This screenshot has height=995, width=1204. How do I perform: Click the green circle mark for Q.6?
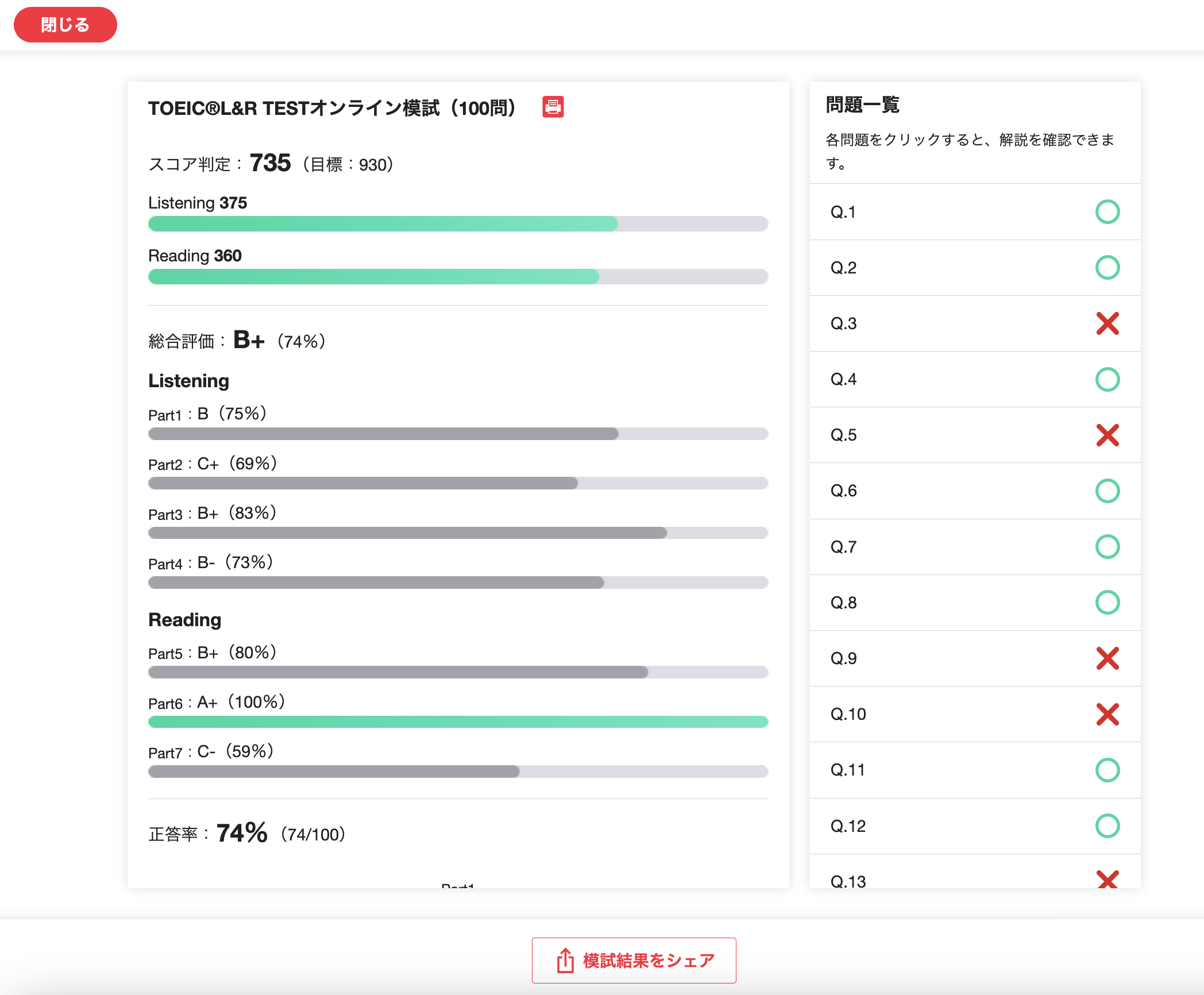point(1107,491)
